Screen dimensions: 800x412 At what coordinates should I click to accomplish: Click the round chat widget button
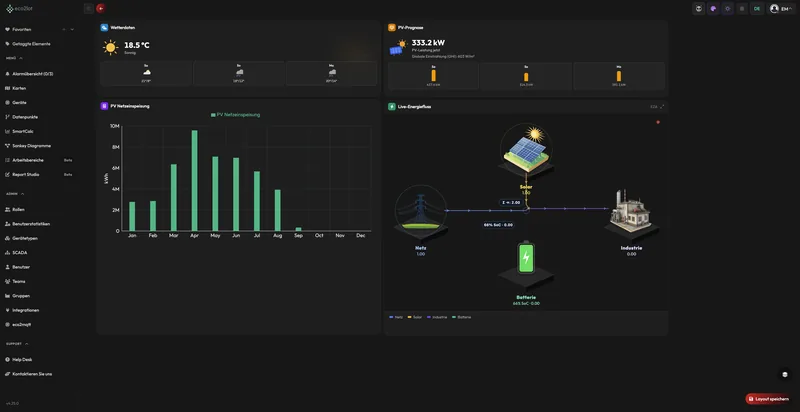[x=785, y=374]
